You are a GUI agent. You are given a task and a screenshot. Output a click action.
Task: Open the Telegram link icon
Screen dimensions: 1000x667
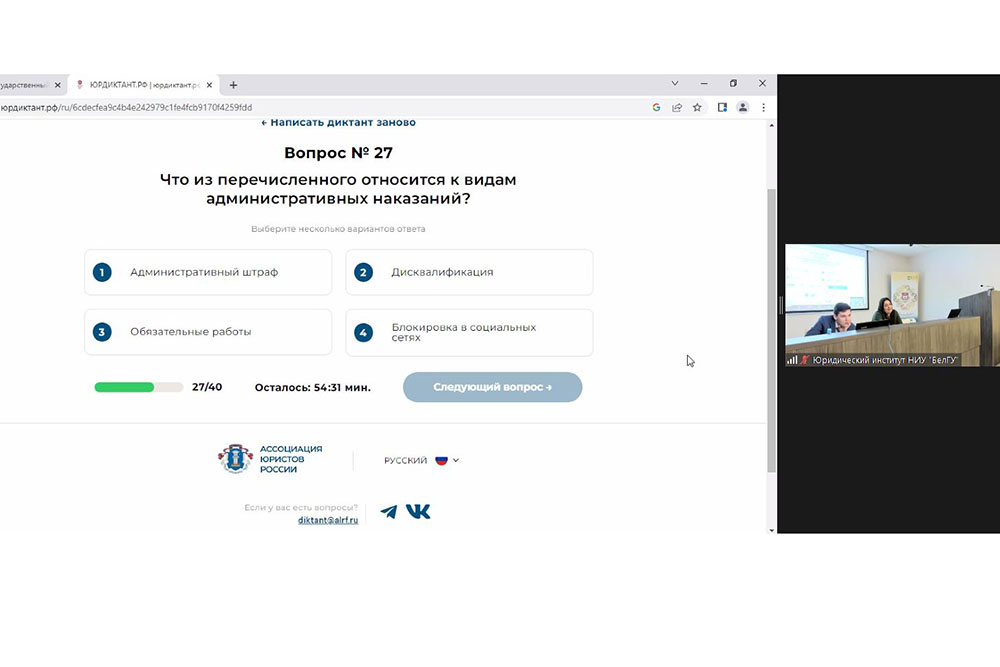click(389, 512)
